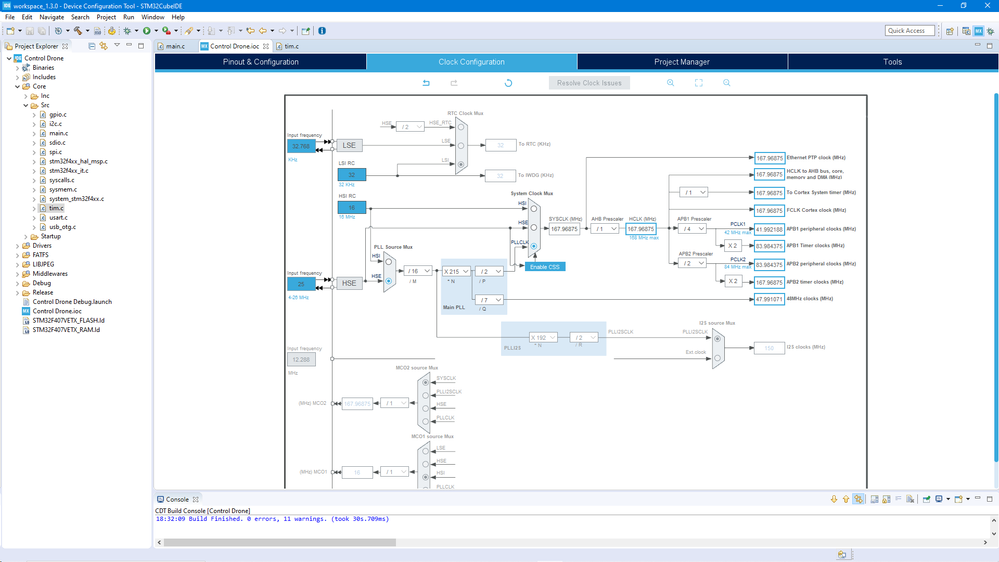Switch to the Debug perspective icon
This screenshot has height=562, width=999.
[990, 31]
